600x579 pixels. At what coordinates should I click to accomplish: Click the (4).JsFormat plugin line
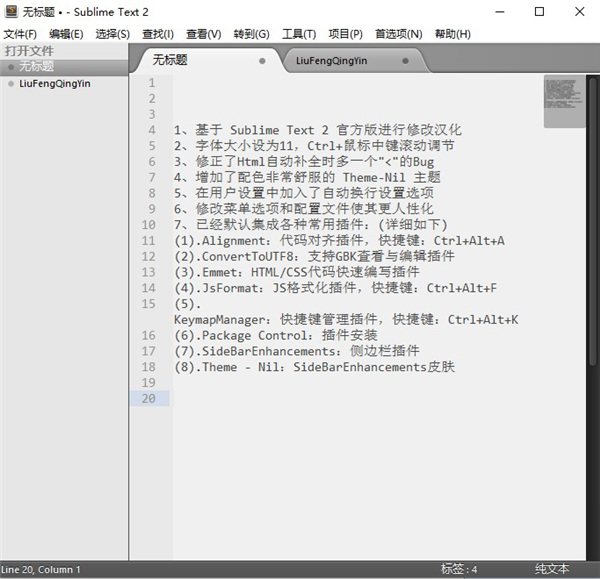(x=336, y=288)
